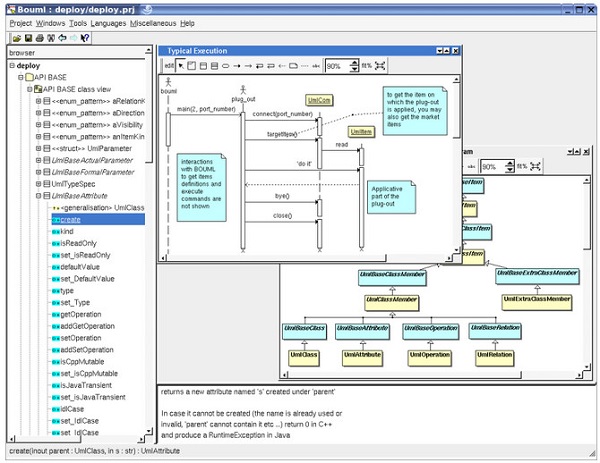
Task: Click the stick figure above the bouml lifeline
Action: tap(170, 84)
